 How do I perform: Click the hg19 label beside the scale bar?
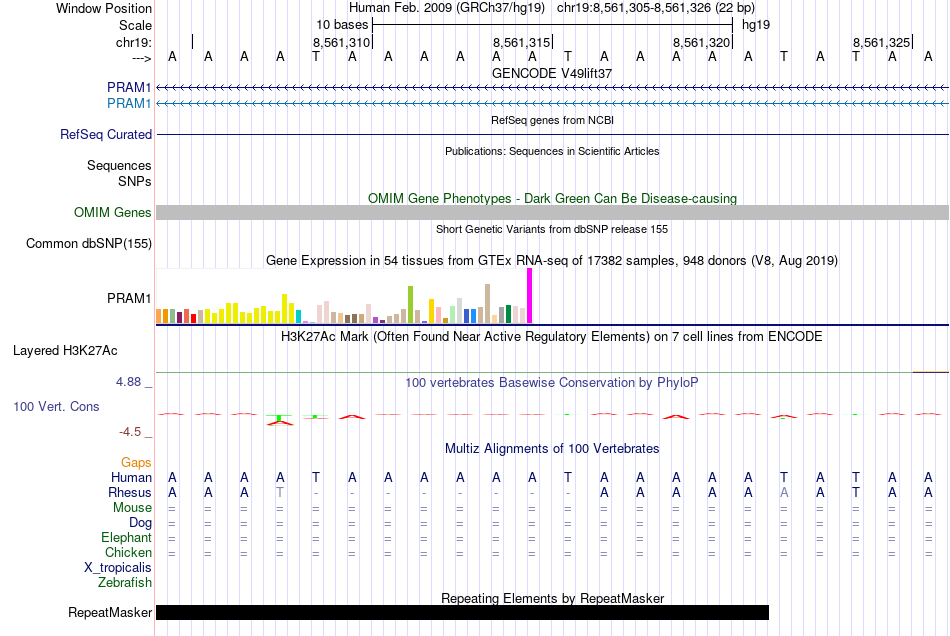coord(756,25)
